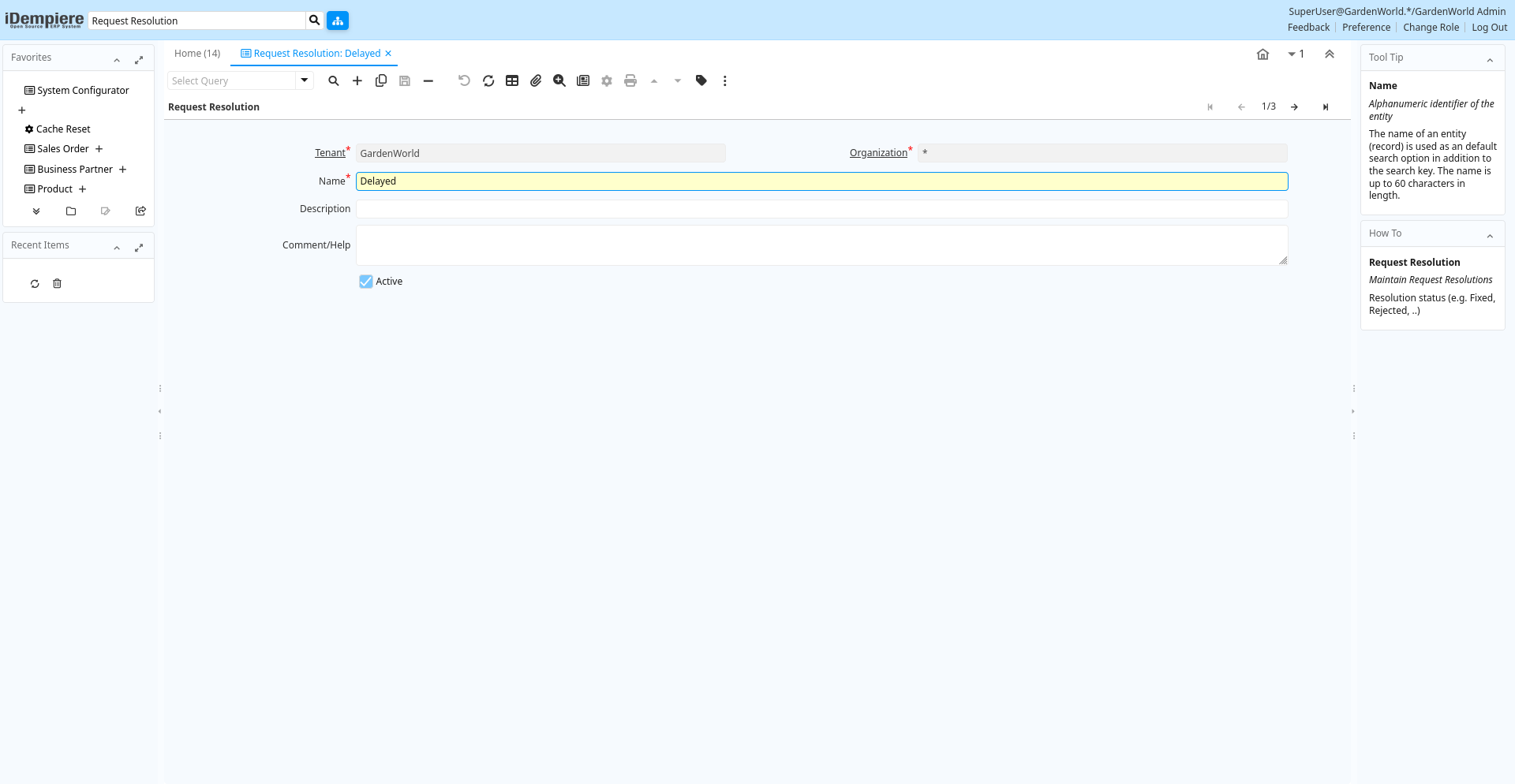
Task: Click the Find Record magnifier icon
Action: tap(334, 80)
